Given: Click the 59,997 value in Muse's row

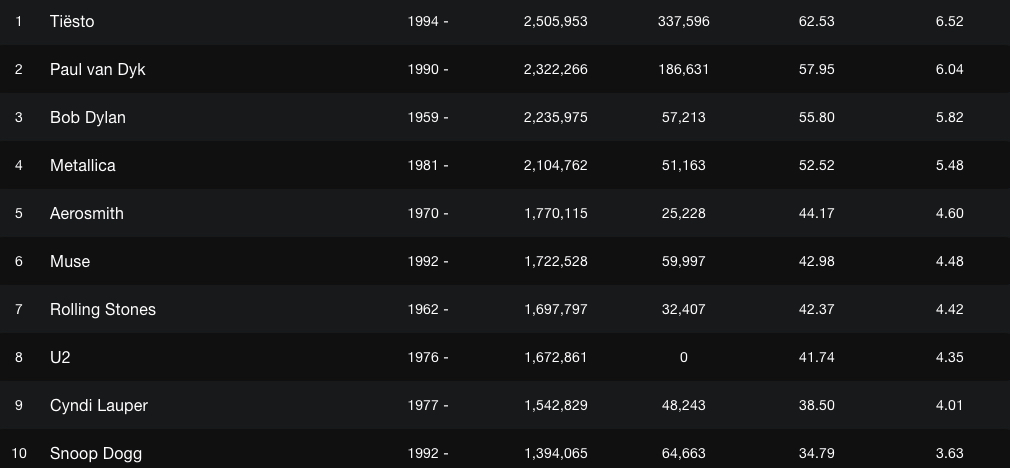Looking at the screenshot, I should 683,261.
